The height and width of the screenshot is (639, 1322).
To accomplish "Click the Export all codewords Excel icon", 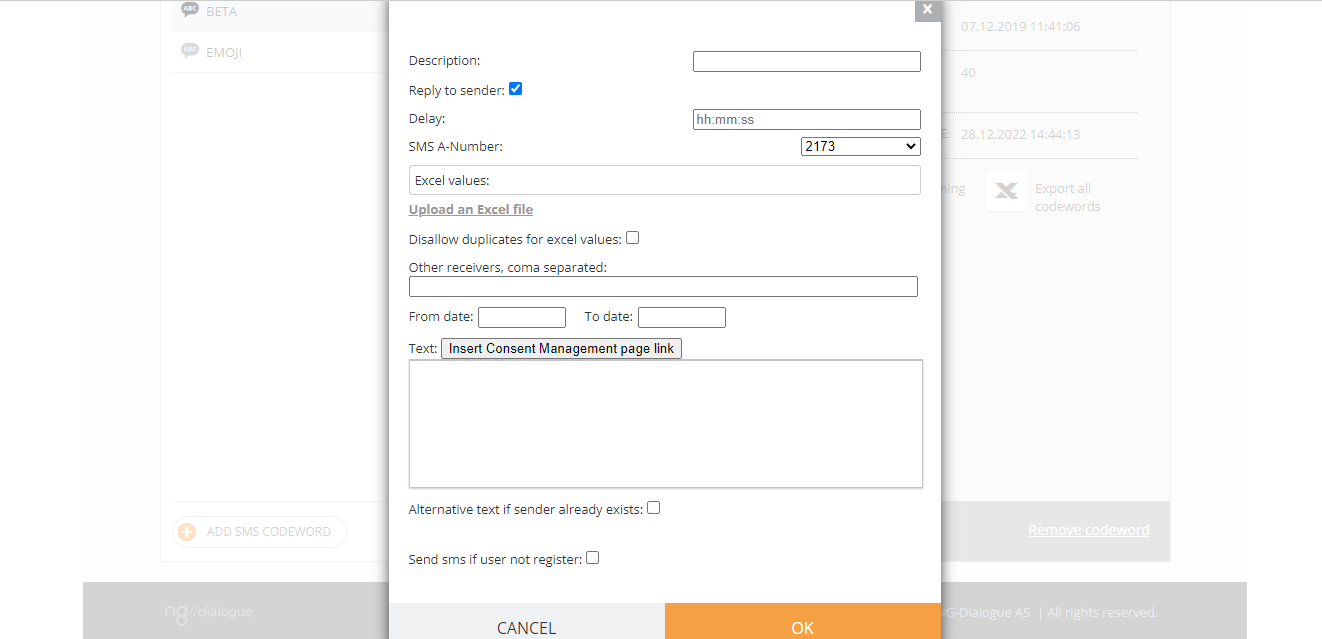I will coord(1006,190).
